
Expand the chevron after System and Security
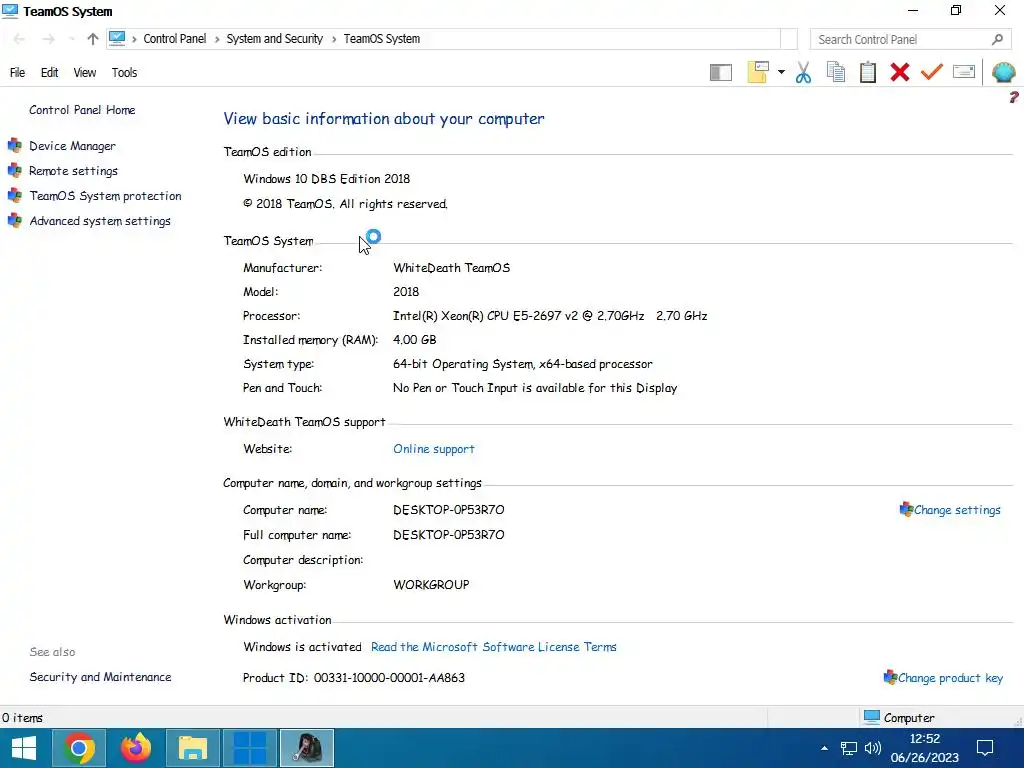pos(334,39)
